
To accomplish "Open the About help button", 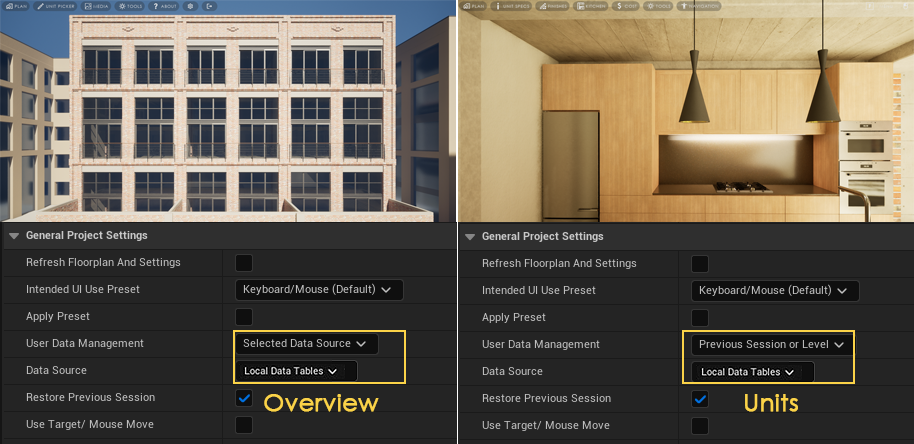I will pos(162,6).
